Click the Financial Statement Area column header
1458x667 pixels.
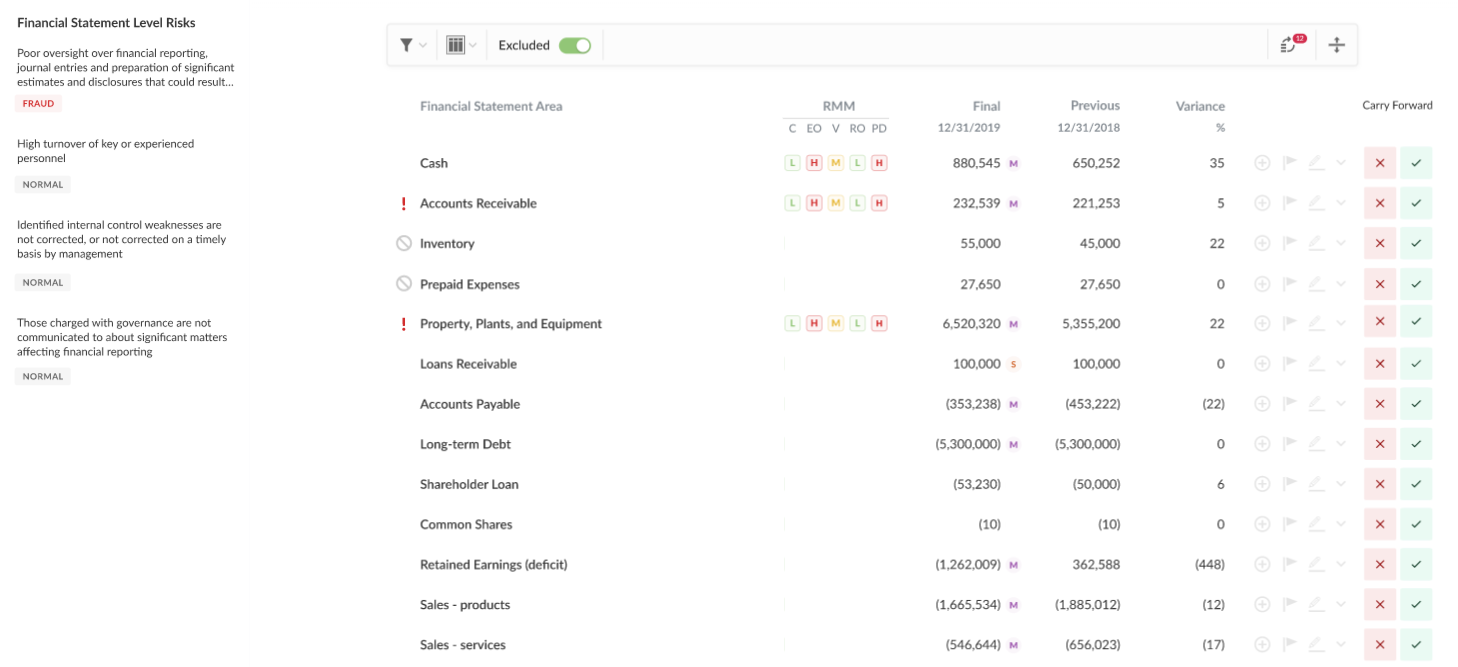coord(491,106)
